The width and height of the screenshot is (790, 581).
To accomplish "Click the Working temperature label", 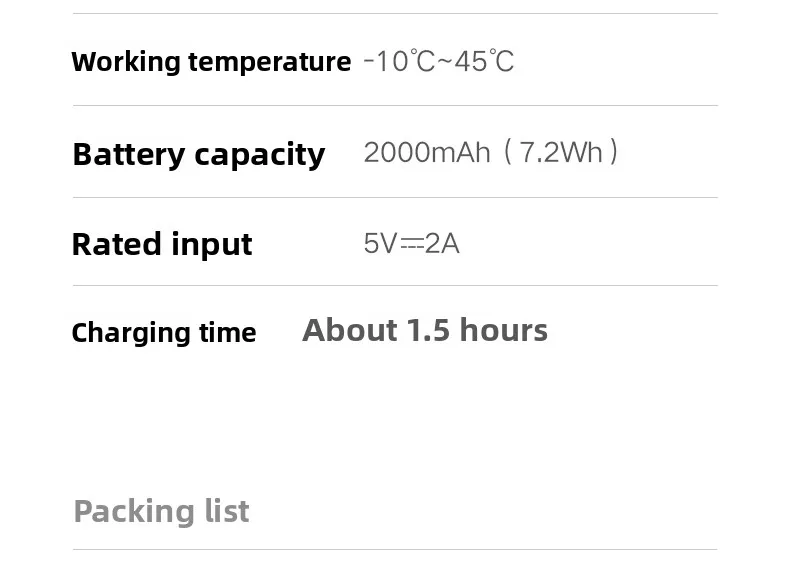I will pyautogui.click(x=211, y=62).
